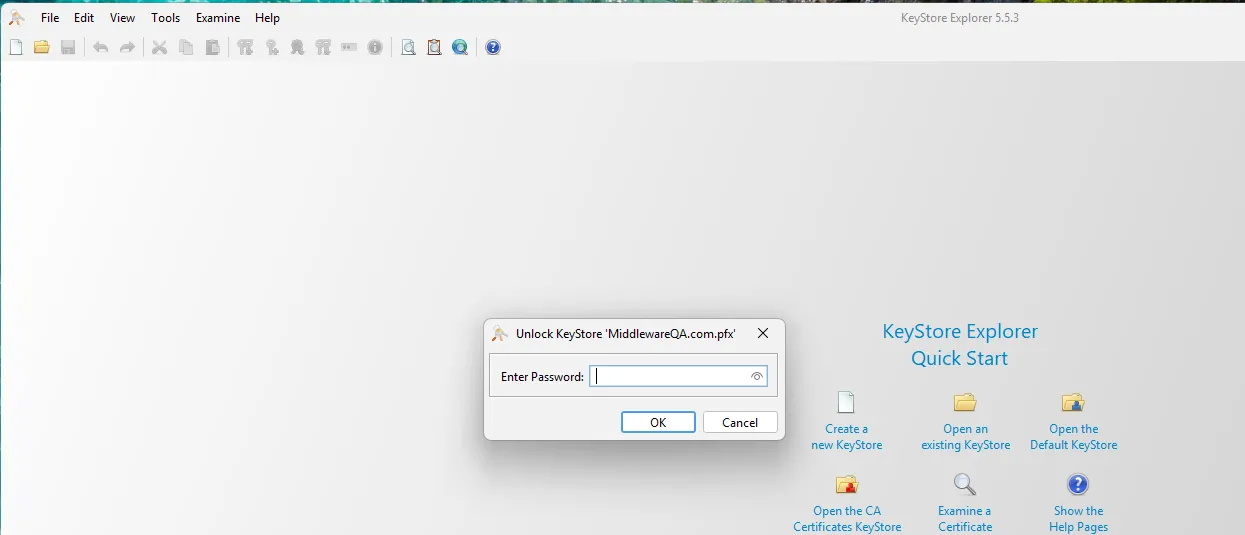
Task: Click the Examine SSL globe toolbar icon
Action: pos(460,47)
